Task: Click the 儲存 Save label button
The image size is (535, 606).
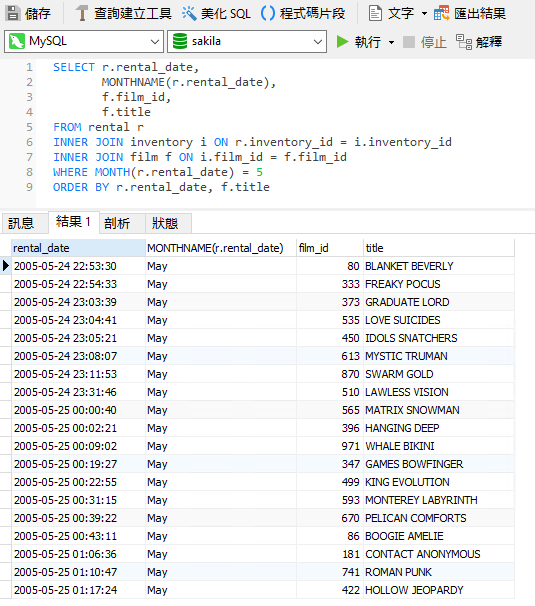Action: (37, 14)
